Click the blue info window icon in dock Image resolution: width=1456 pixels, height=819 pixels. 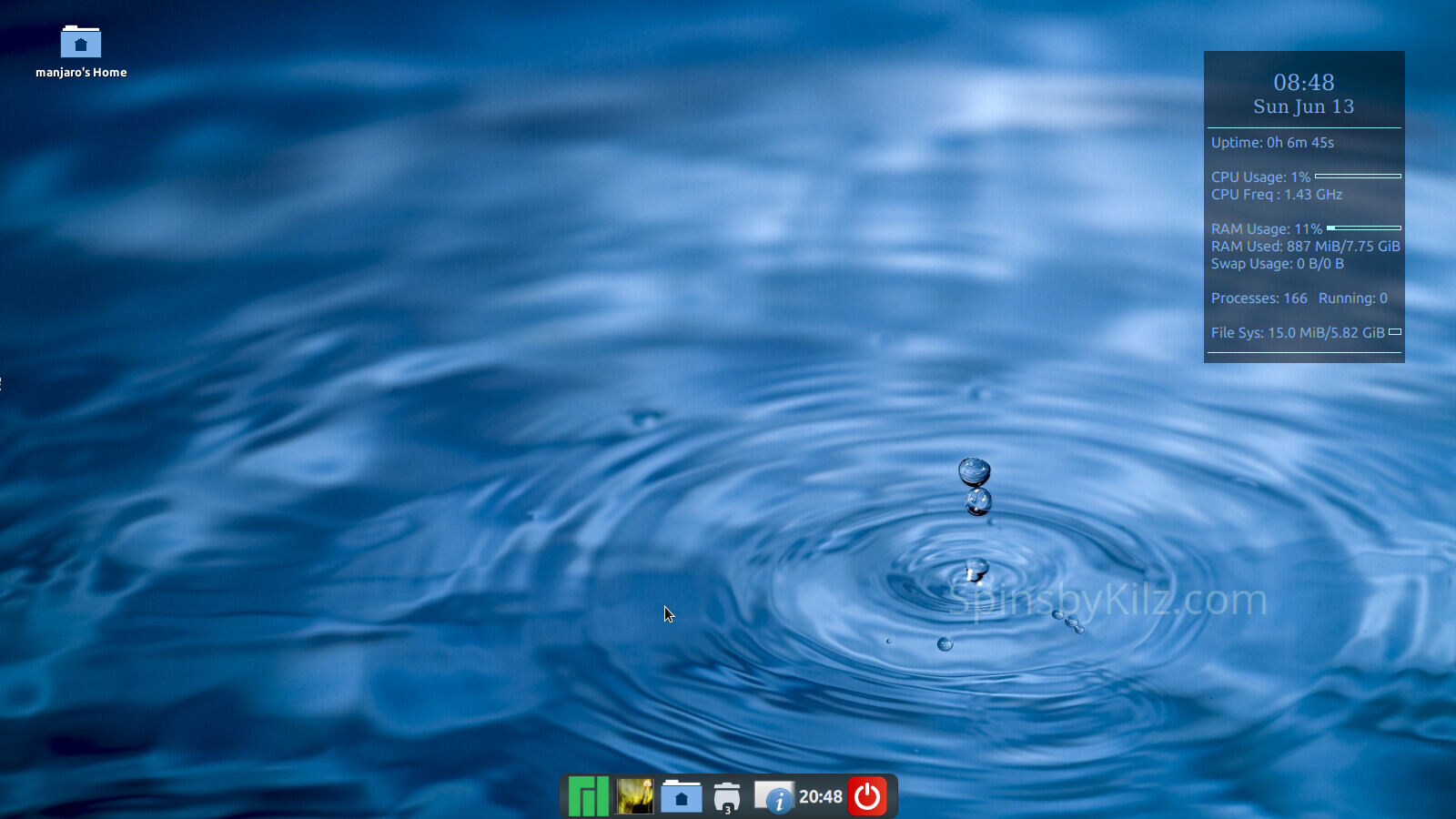pos(774,797)
